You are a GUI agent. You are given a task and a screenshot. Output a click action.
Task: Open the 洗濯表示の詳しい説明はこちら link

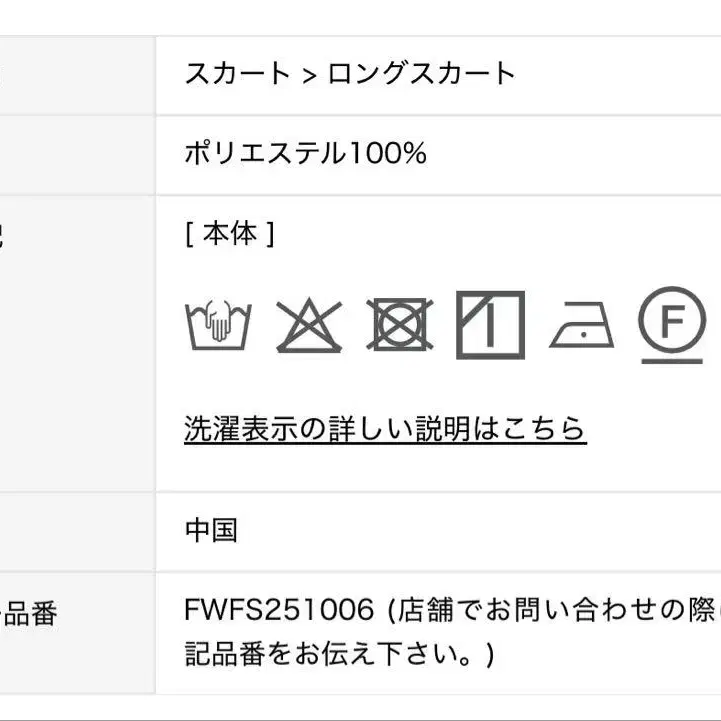click(x=385, y=429)
